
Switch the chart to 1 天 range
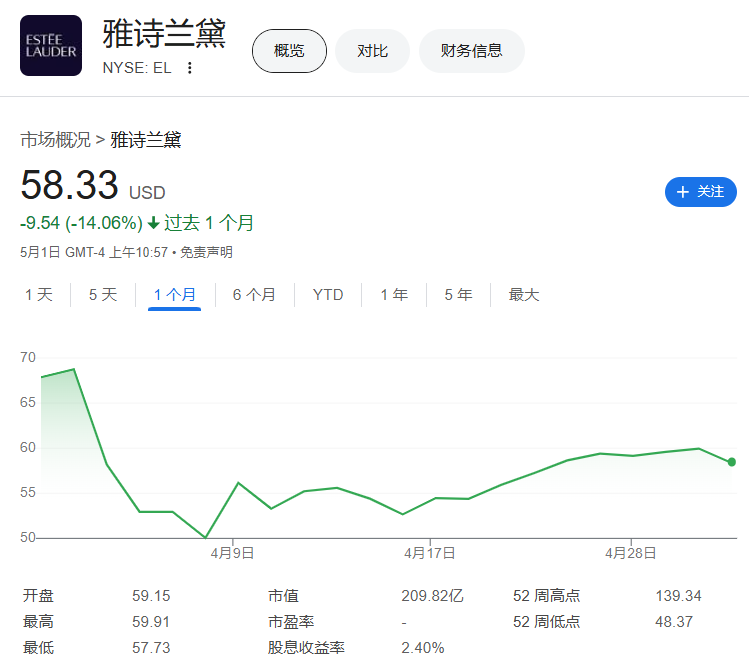click(x=39, y=295)
